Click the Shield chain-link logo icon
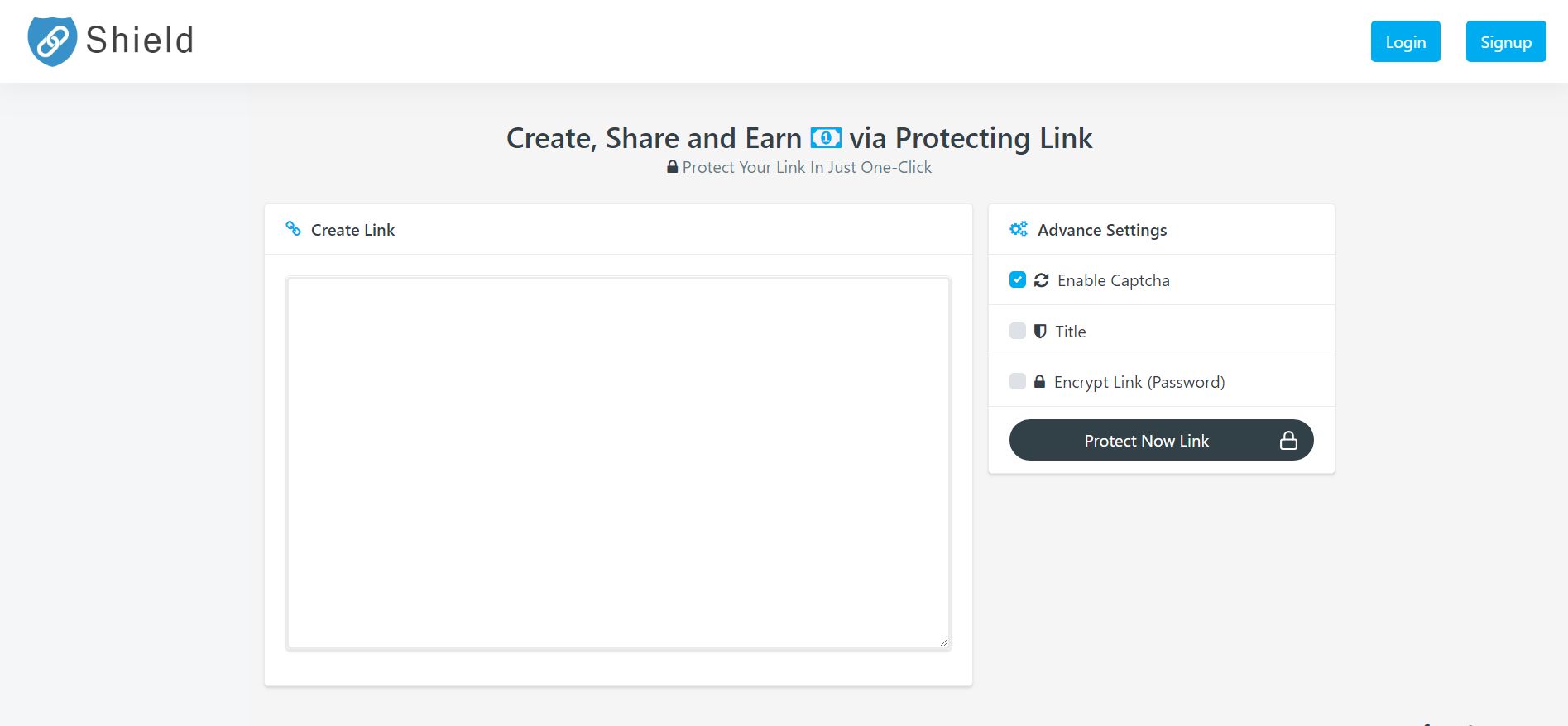Screen dimensions: 1568x726 click(x=52, y=41)
